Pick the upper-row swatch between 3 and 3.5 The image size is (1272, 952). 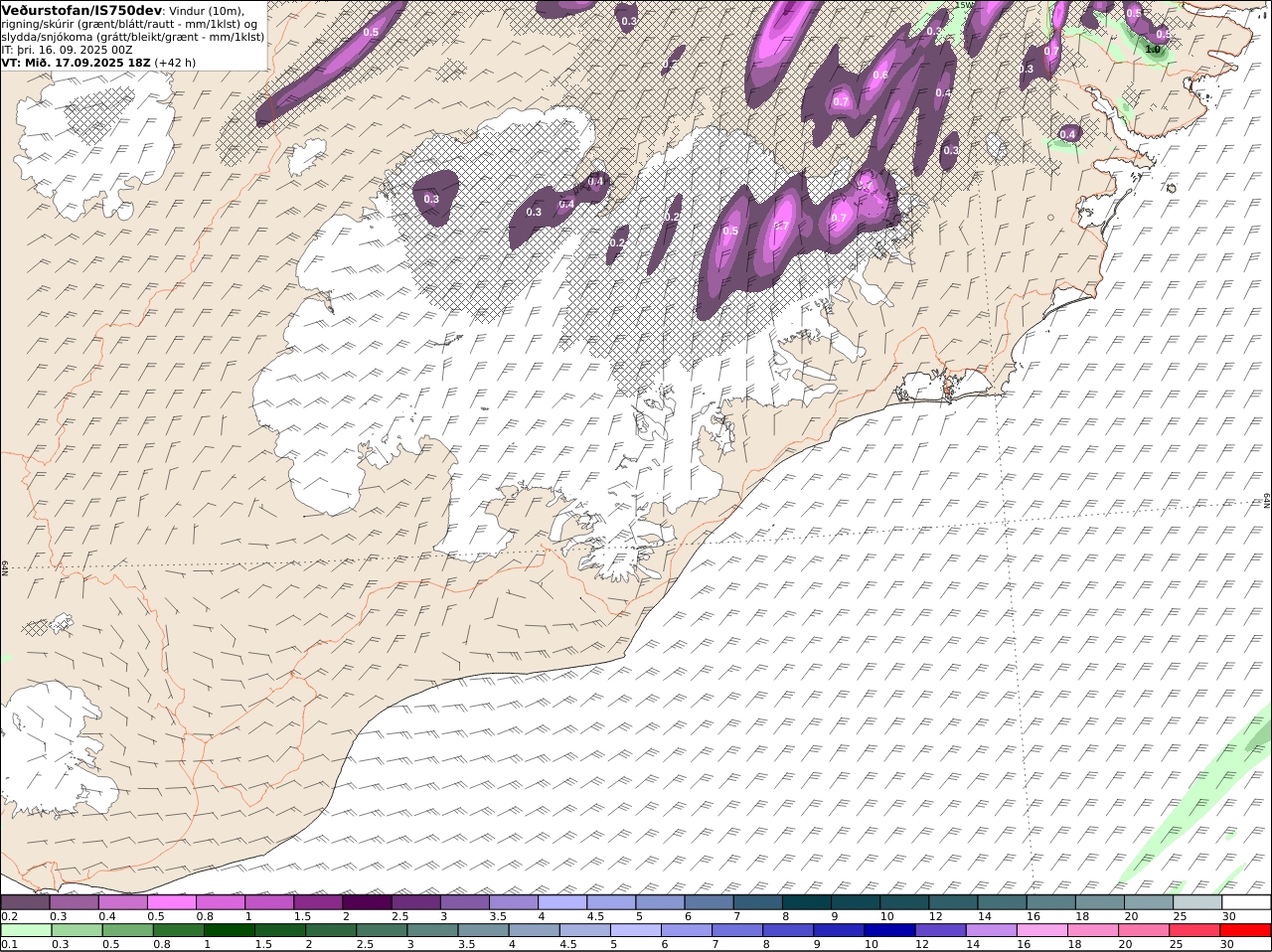[464, 902]
